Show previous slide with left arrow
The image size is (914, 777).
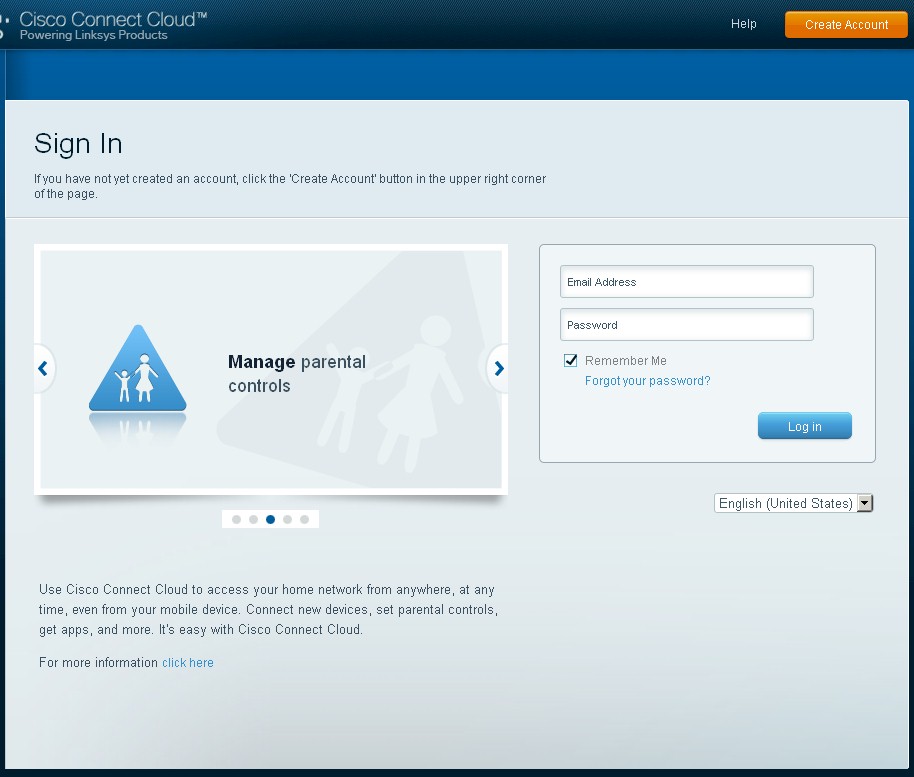(x=43, y=368)
